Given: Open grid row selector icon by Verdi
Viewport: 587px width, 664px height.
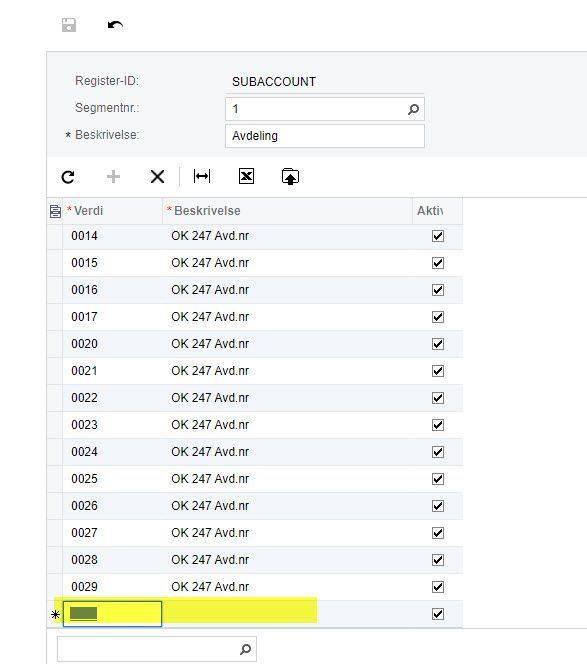Looking at the screenshot, I should [55, 211].
